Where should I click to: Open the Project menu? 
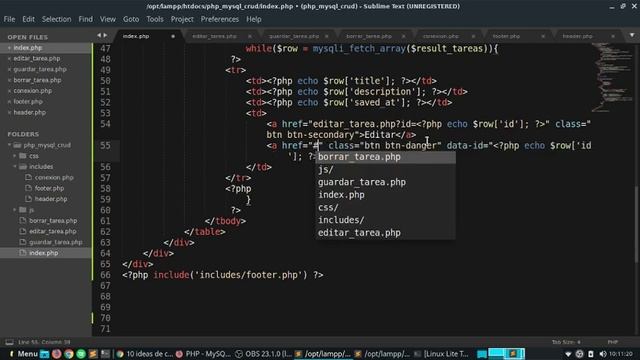[x=182, y=19]
